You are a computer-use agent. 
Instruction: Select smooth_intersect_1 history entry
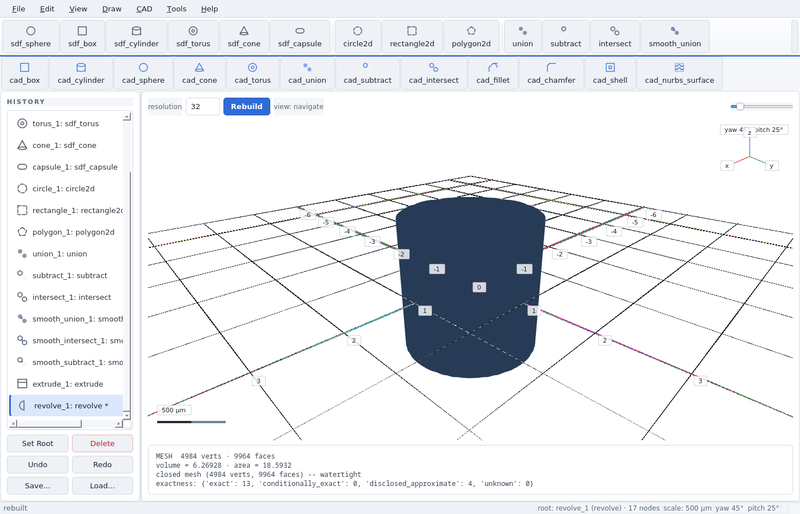click(x=66, y=340)
